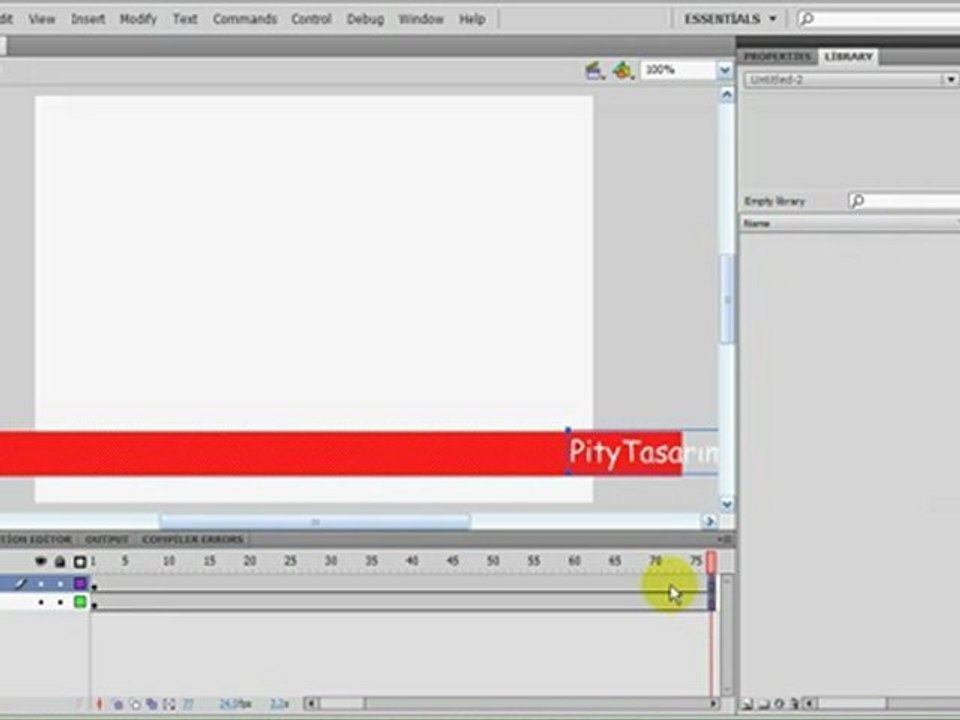The width and height of the screenshot is (960, 720).
Task: Click the stage scroll-right arrow
Action: coord(709,522)
